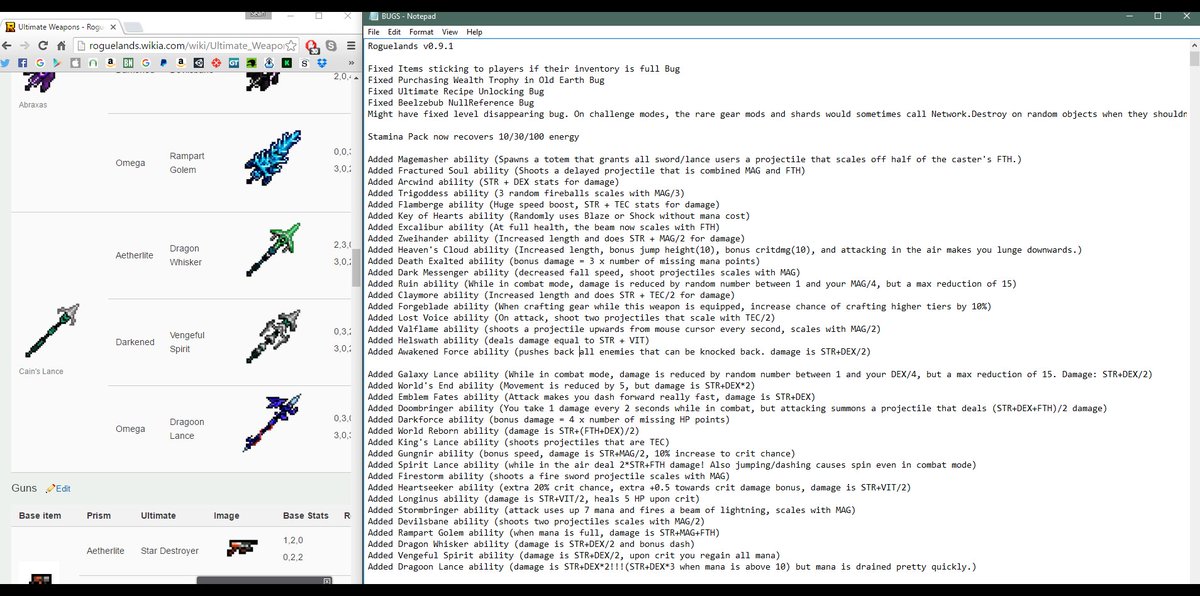Open the red circular icon bookmark
This screenshot has height=596, width=1200.
[x=216, y=63]
